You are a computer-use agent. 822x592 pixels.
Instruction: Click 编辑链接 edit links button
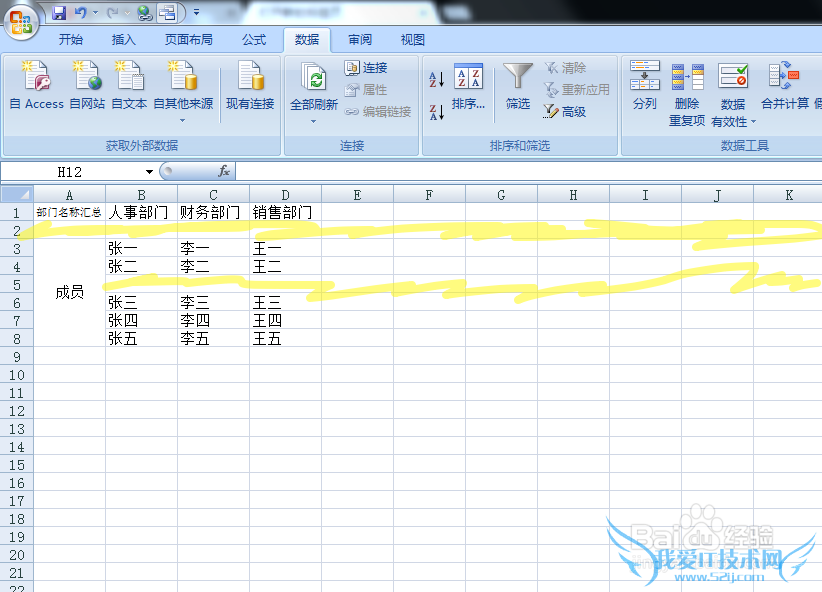click(378, 111)
